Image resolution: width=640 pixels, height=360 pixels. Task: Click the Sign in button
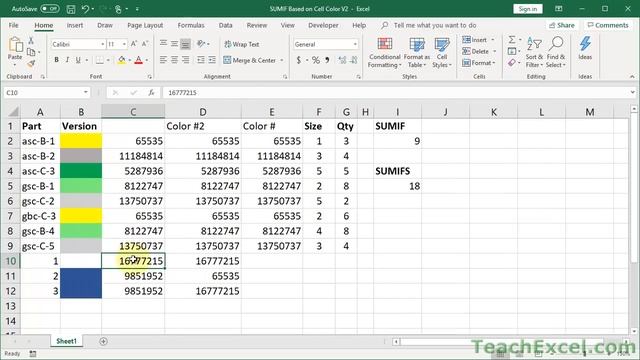(528, 9)
